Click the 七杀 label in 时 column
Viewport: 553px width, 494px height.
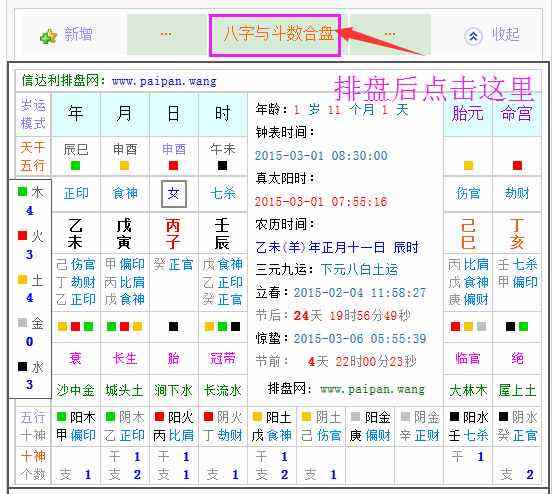(x=223, y=194)
